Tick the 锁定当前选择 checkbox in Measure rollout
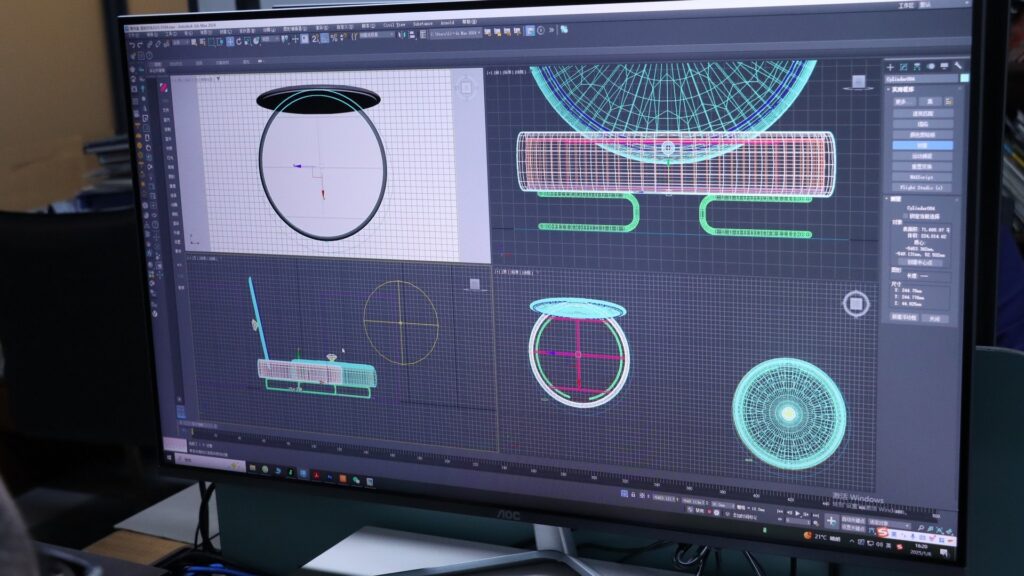This screenshot has width=1024, height=576. (x=905, y=216)
